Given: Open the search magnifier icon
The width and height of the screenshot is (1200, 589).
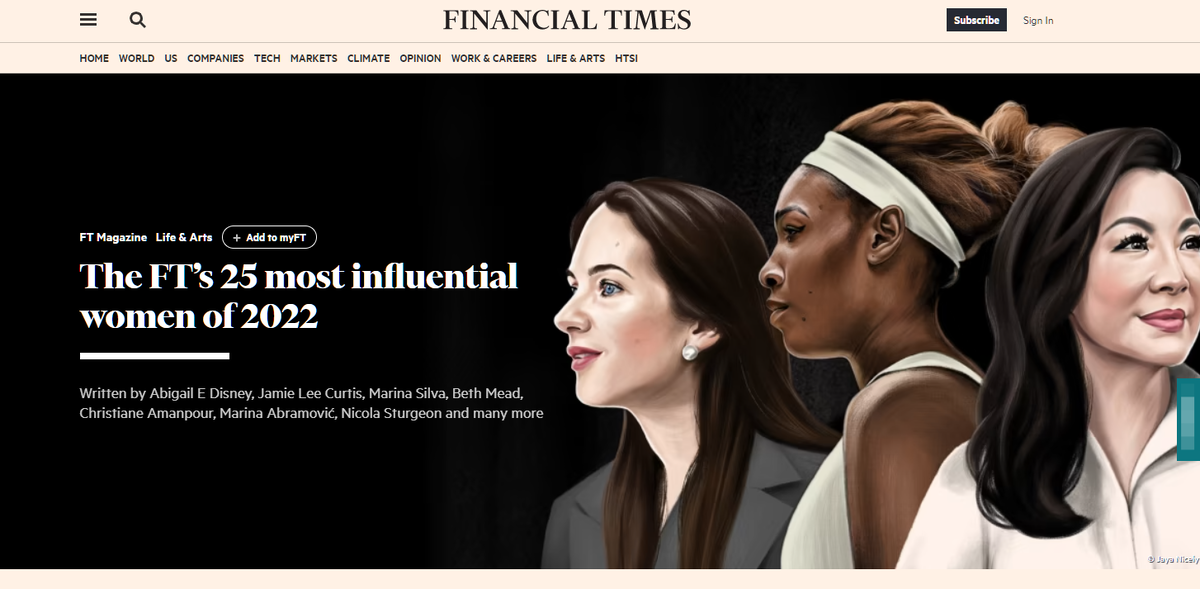Looking at the screenshot, I should pos(138,20).
